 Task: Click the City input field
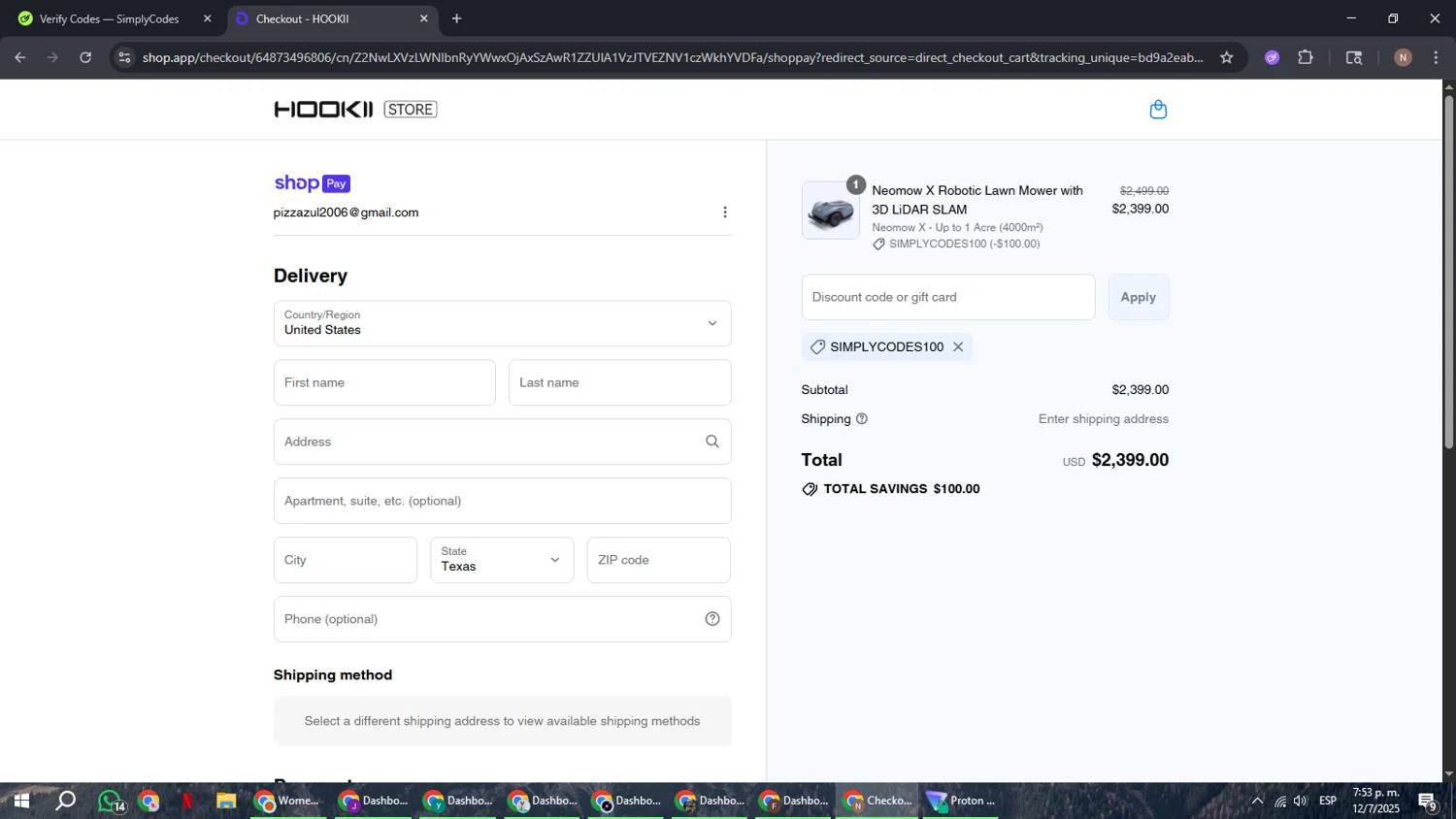346,560
